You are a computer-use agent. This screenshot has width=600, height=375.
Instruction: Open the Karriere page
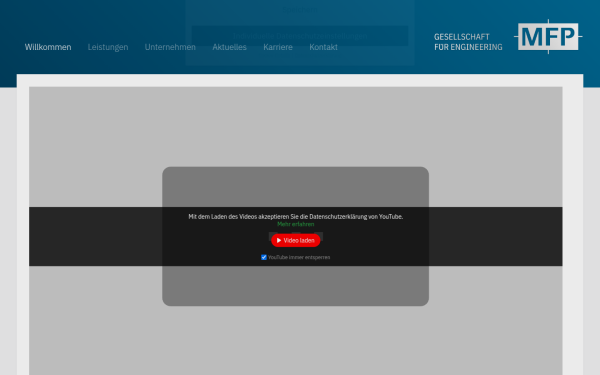278,47
